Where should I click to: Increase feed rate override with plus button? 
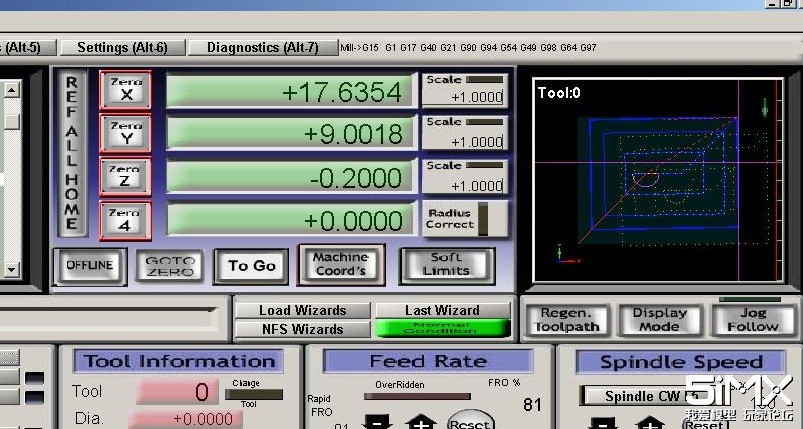(420, 422)
